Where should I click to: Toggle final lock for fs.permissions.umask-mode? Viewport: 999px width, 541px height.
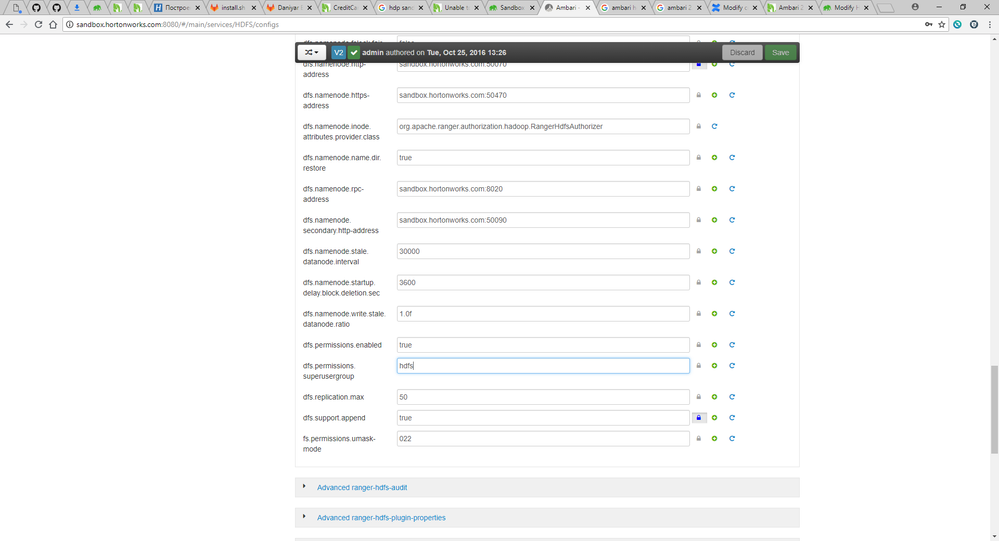698,438
